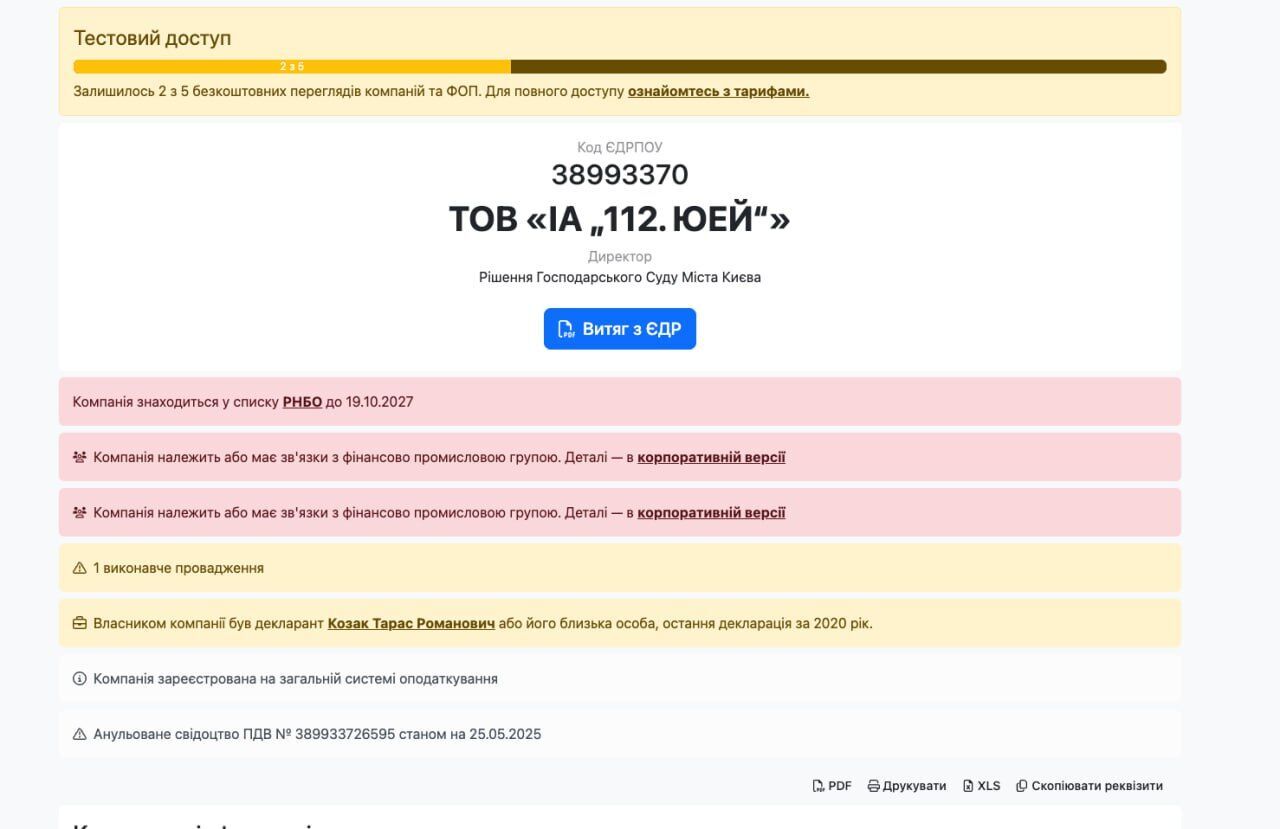The width and height of the screenshot is (1280, 829).
Task: Click the Витяг з ЄДР button
Action: pyautogui.click(x=620, y=329)
